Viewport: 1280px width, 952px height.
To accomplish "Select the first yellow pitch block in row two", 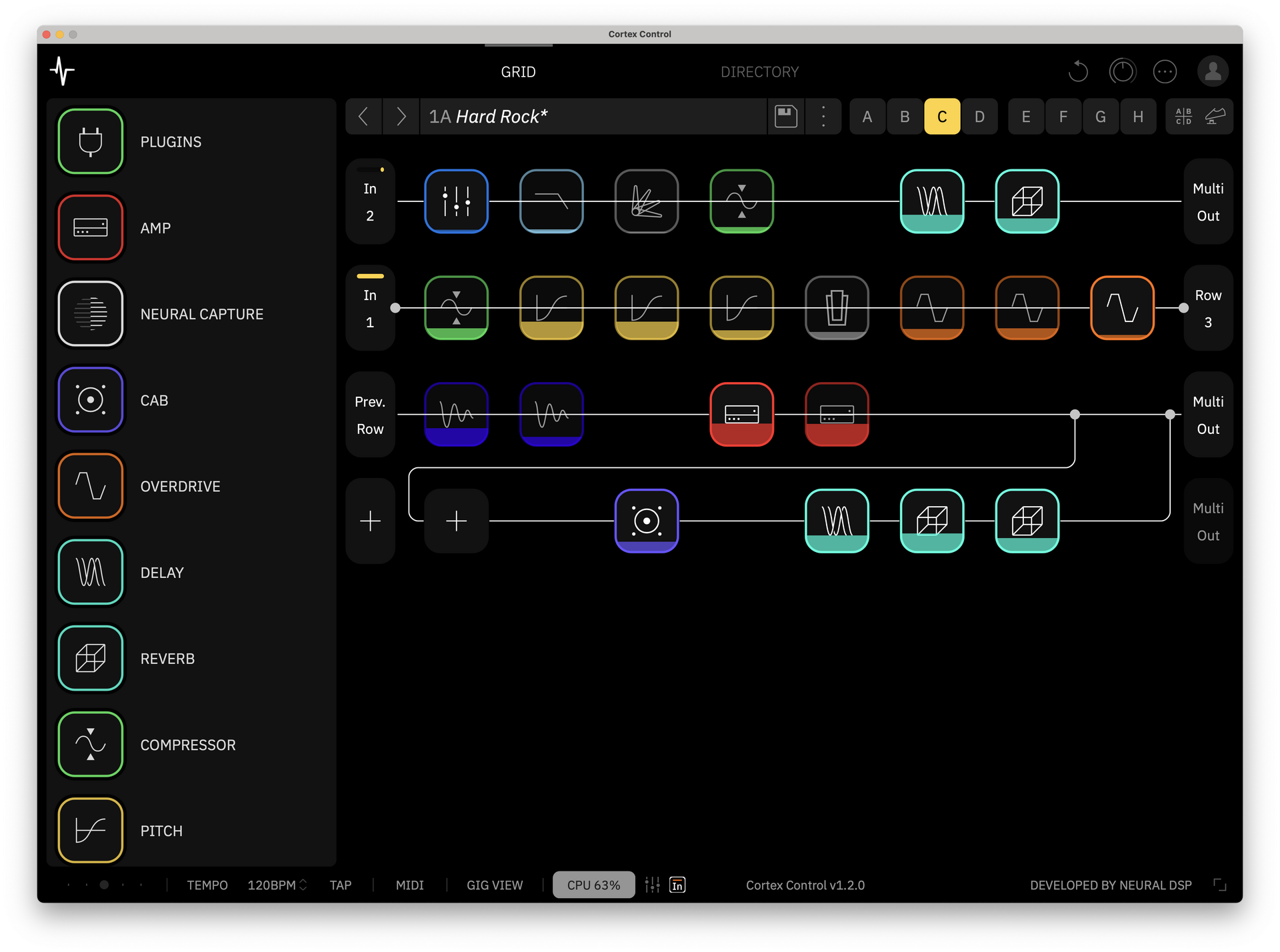I will (x=551, y=308).
